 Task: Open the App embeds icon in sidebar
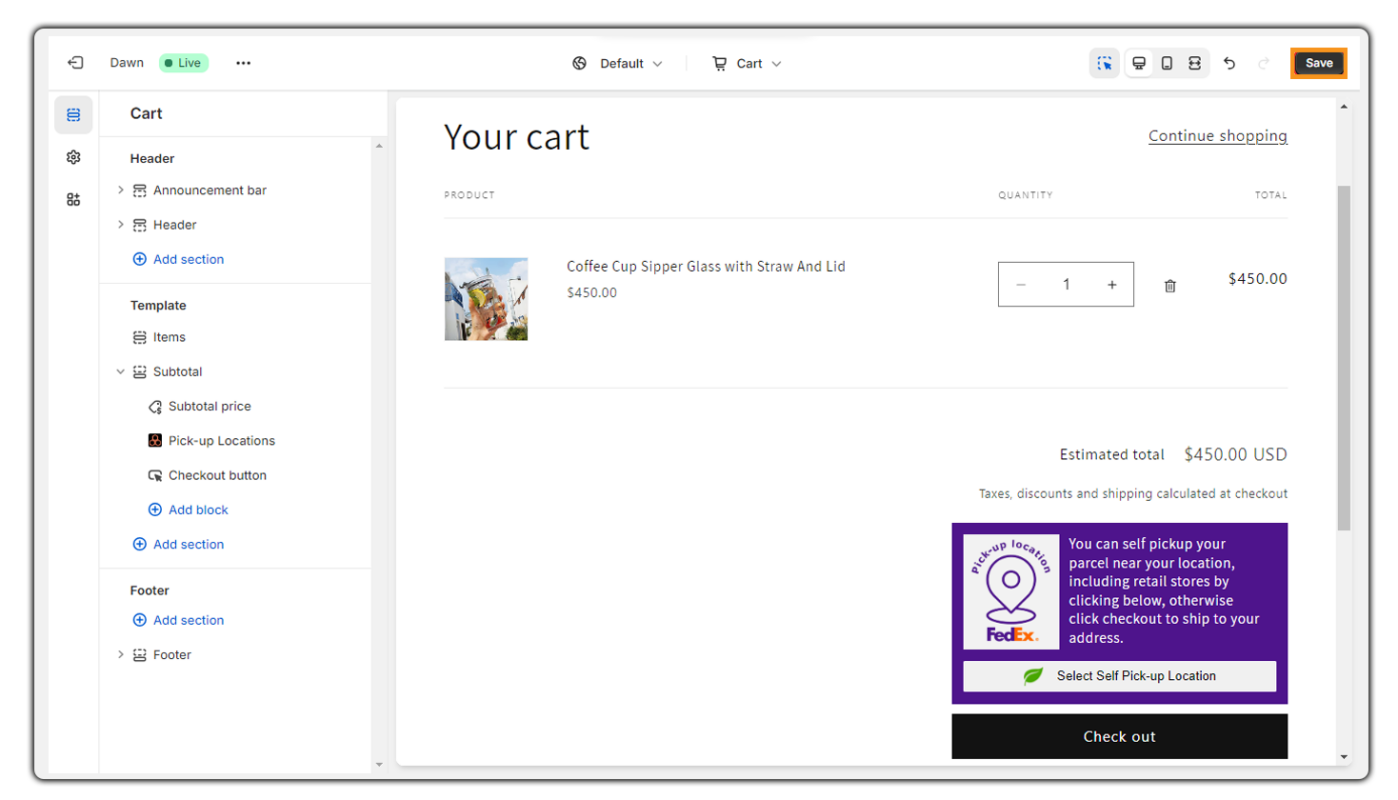click(x=73, y=200)
